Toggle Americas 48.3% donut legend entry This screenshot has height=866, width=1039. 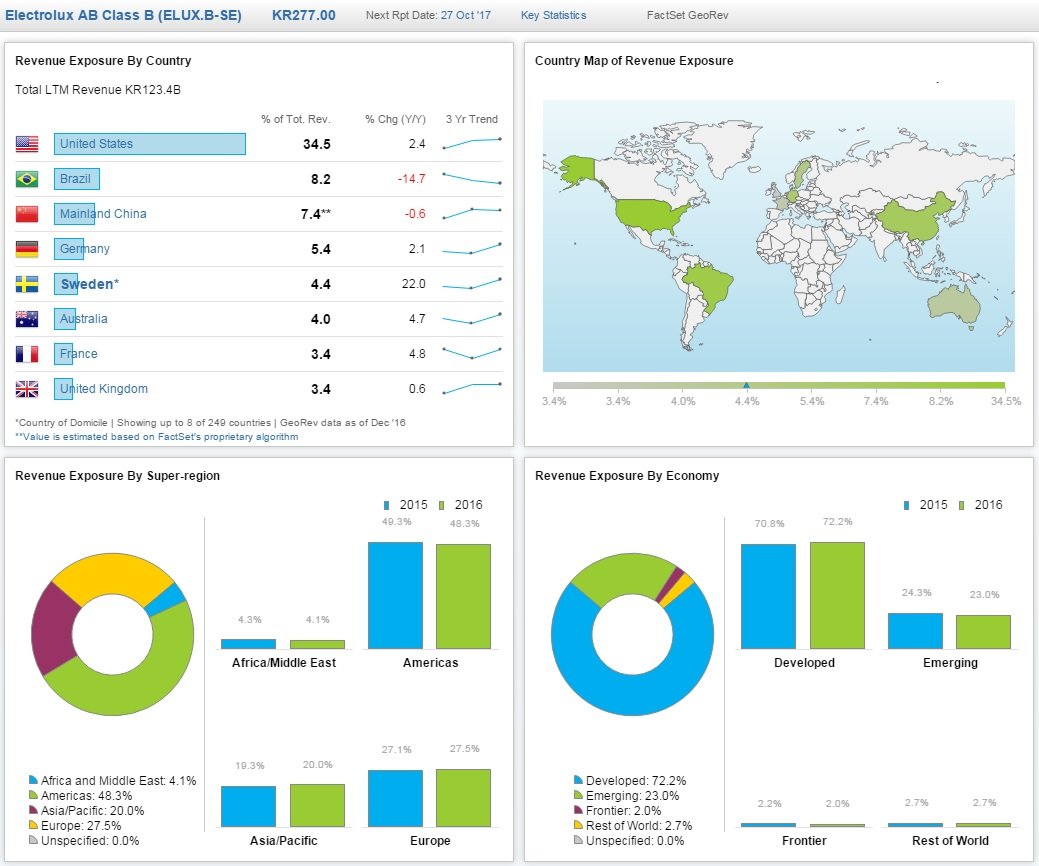coord(80,796)
